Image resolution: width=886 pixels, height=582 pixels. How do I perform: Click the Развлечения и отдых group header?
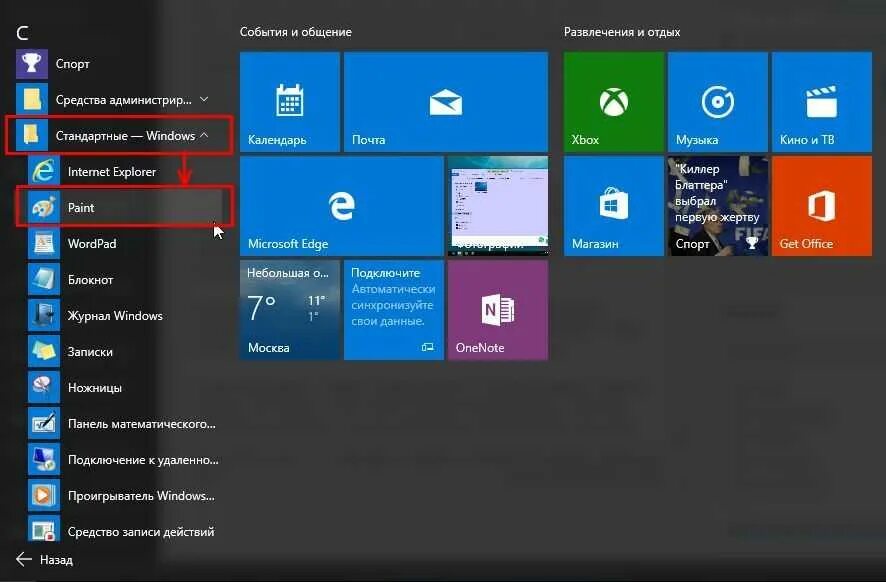tap(622, 32)
